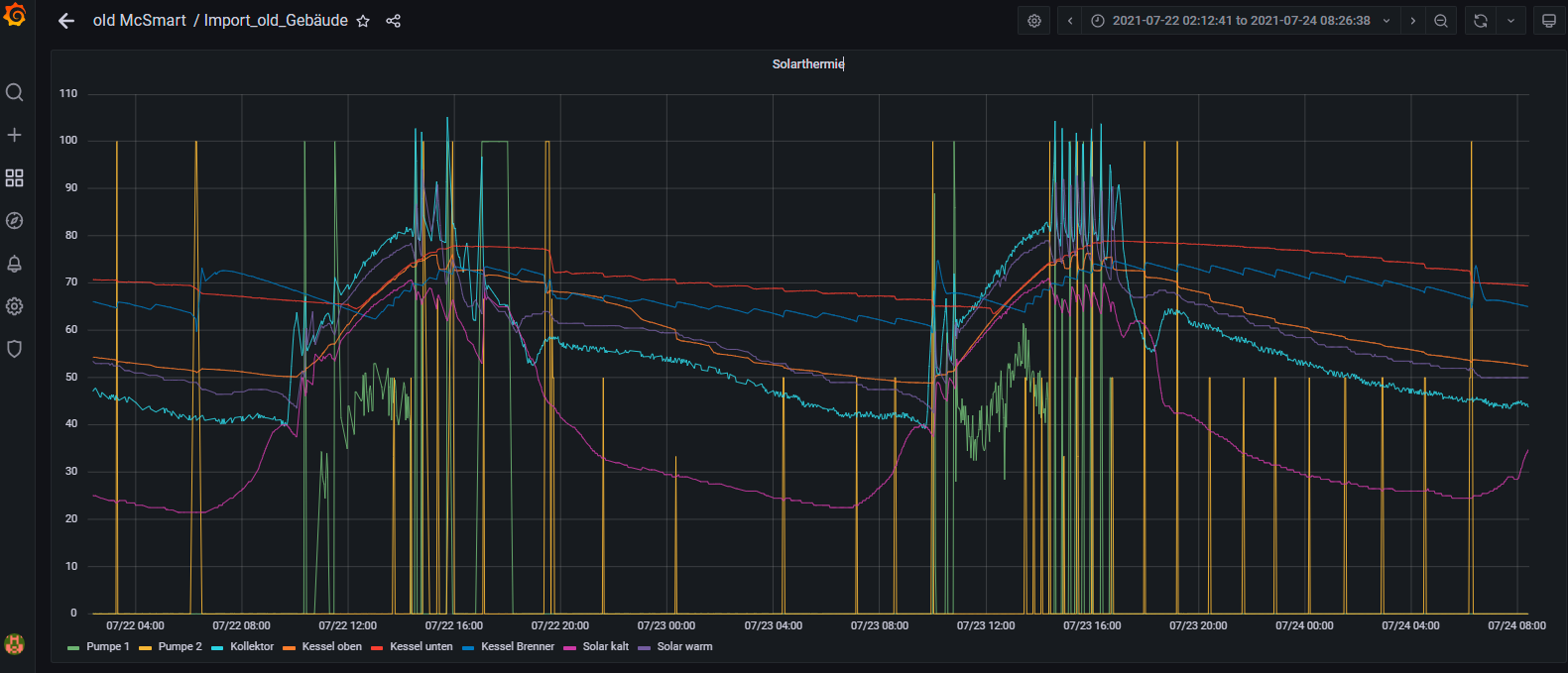Image resolution: width=1568 pixels, height=673 pixels.
Task: Toggle Pumpe 1 series in legend
Action: [x=108, y=646]
